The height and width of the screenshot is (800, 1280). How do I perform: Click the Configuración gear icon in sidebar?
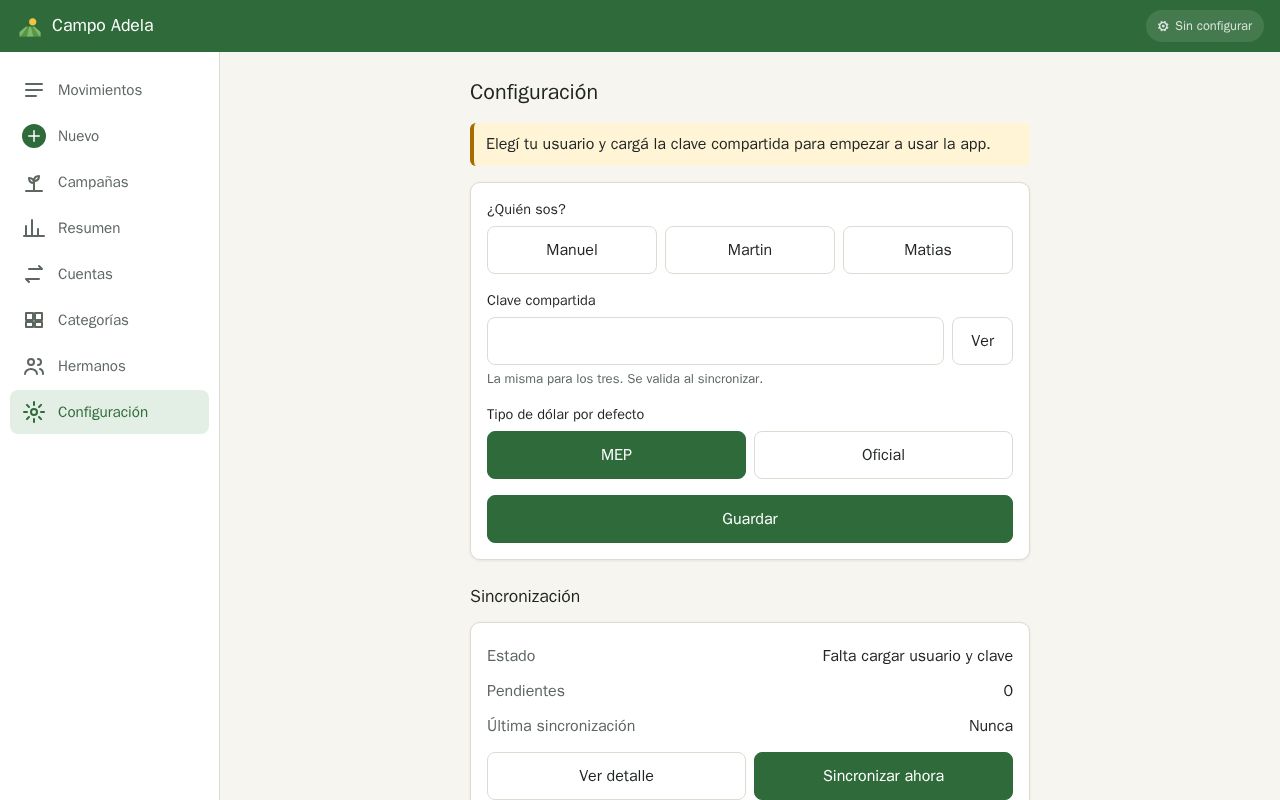pos(34,412)
